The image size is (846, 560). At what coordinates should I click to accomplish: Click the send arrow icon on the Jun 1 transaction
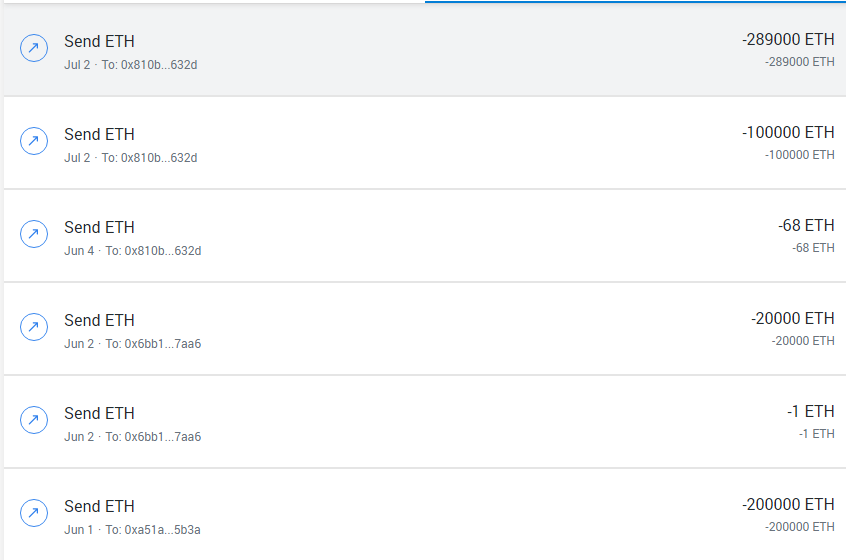coord(34,514)
